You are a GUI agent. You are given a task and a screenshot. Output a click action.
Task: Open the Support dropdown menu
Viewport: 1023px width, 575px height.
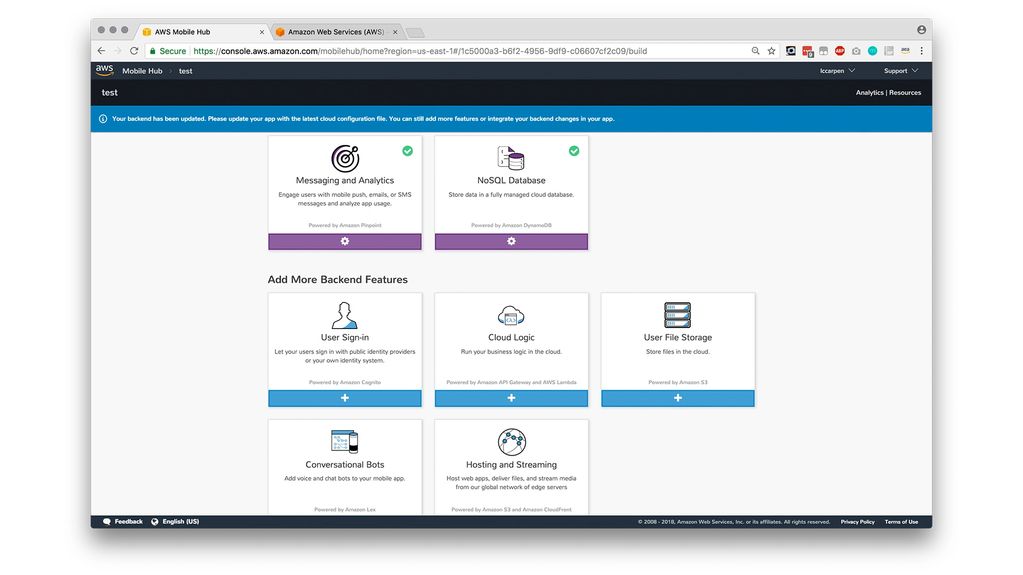point(900,71)
